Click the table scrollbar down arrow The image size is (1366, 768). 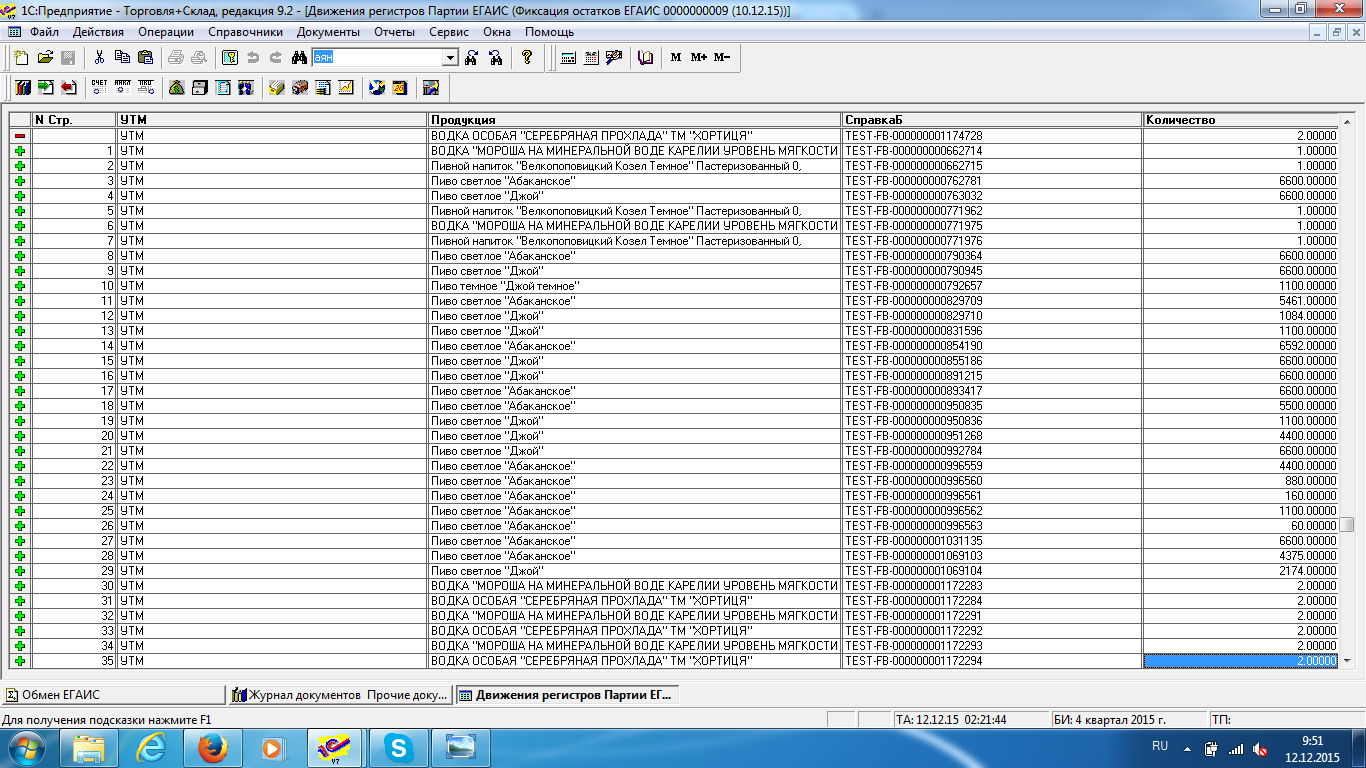1347,661
